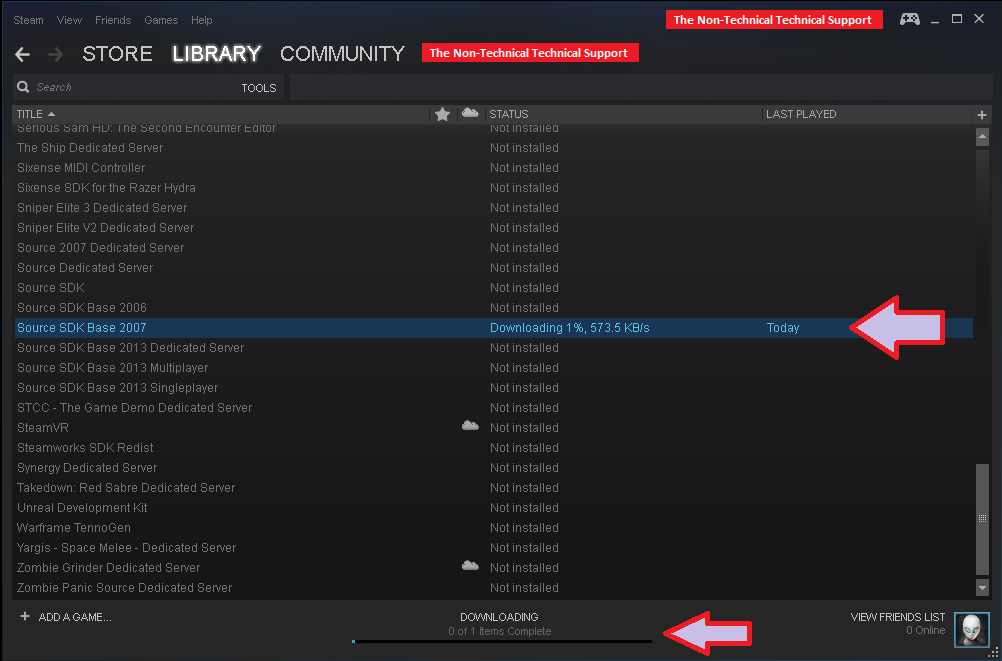
Task: Click scrollbar up arrow
Action: 982,136
